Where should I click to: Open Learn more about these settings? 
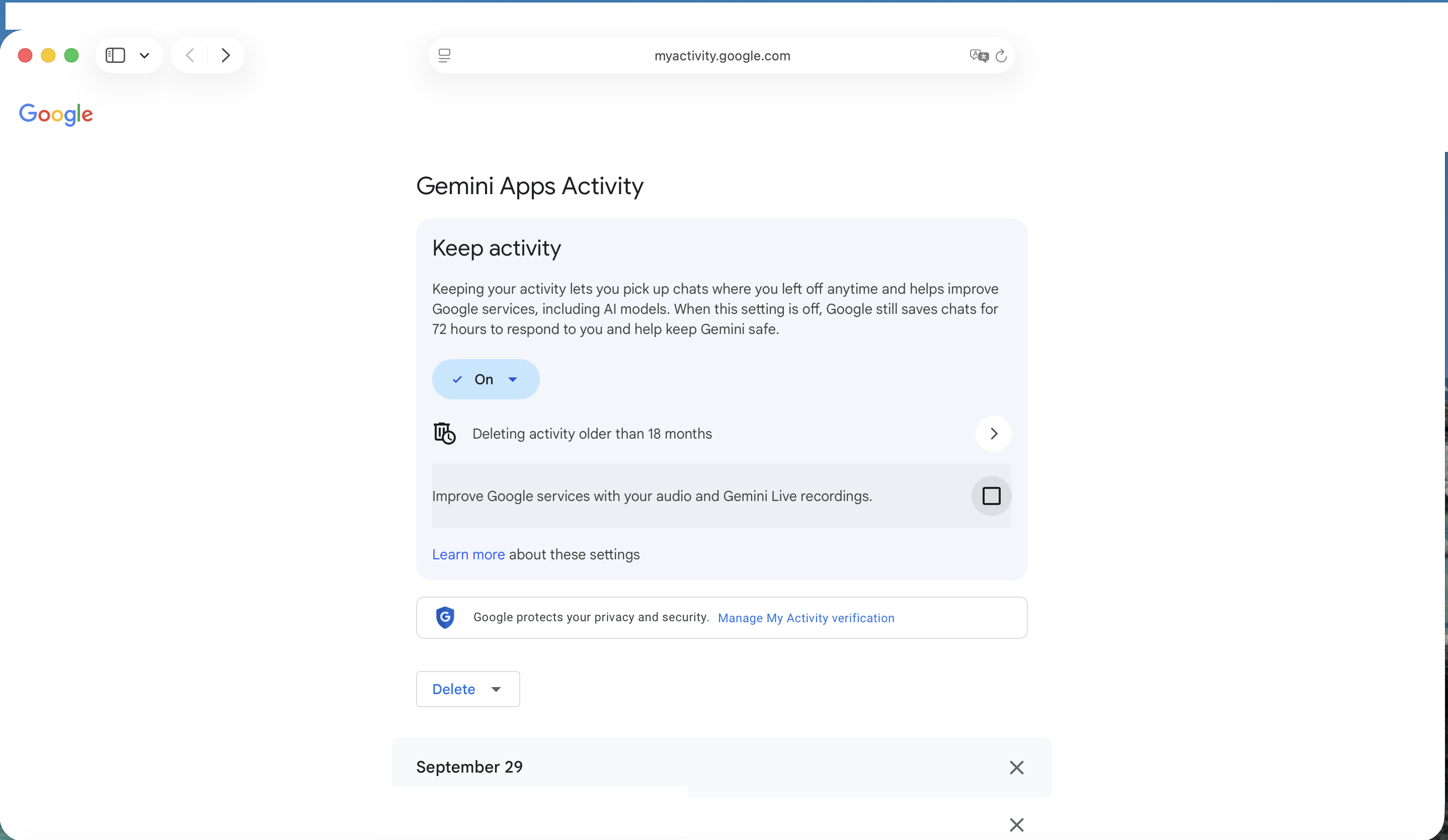[x=468, y=554]
